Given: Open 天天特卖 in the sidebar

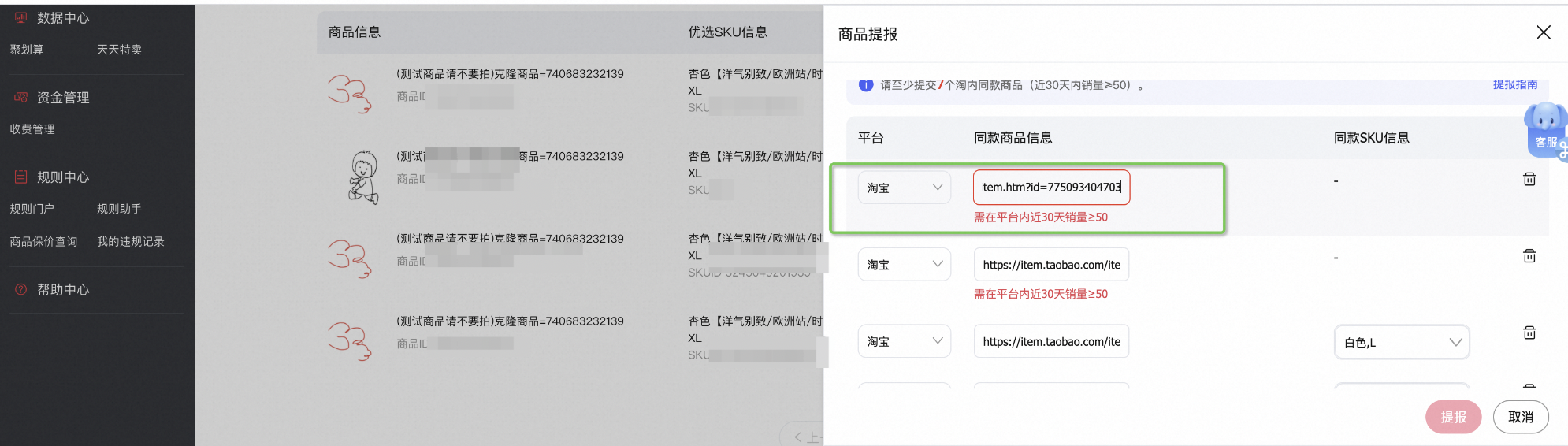Looking at the screenshot, I should coord(119,50).
